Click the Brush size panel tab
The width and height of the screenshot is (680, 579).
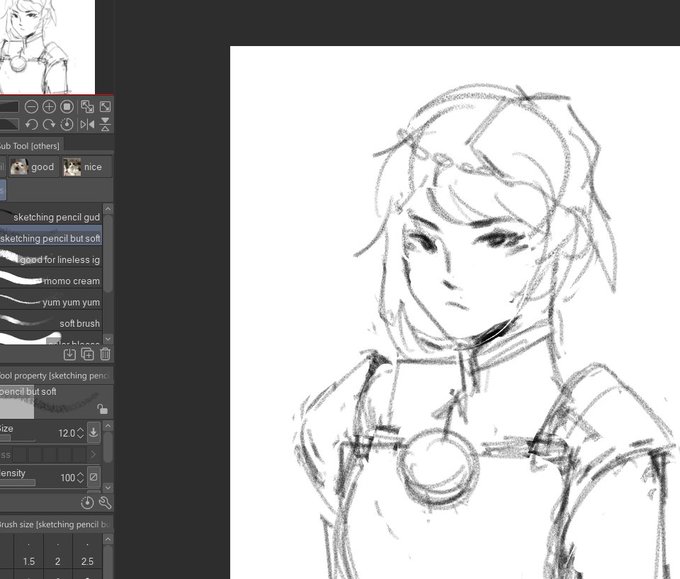click(x=56, y=524)
